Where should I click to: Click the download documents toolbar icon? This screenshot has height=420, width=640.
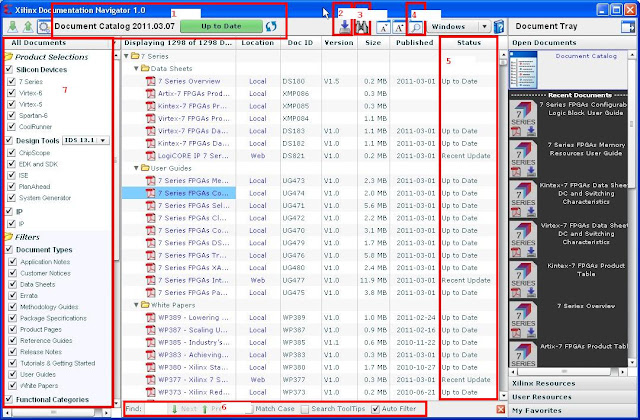(344, 27)
